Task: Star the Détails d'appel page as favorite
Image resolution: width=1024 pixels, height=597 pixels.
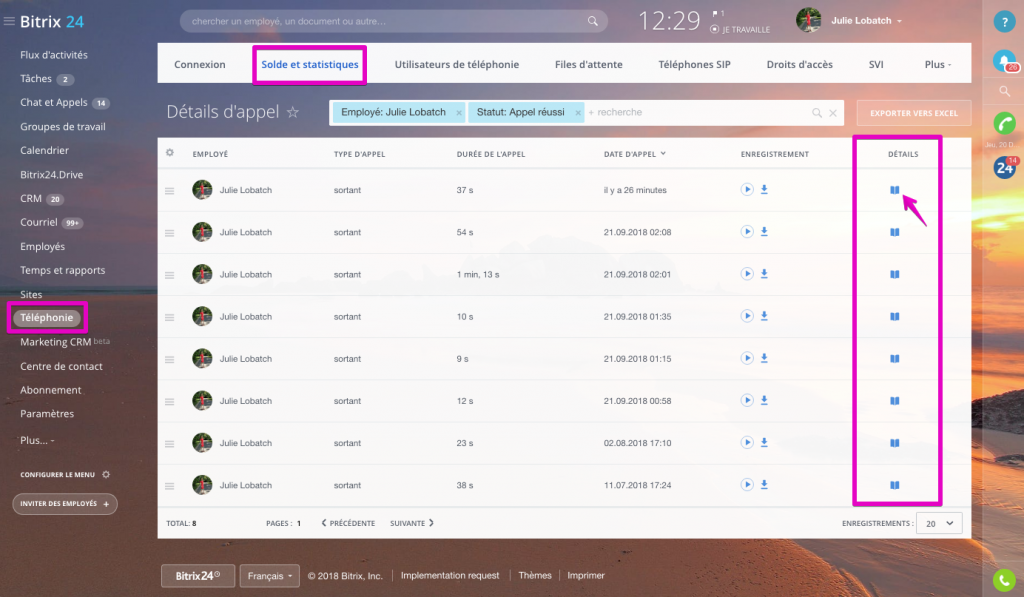Action: click(x=293, y=112)
